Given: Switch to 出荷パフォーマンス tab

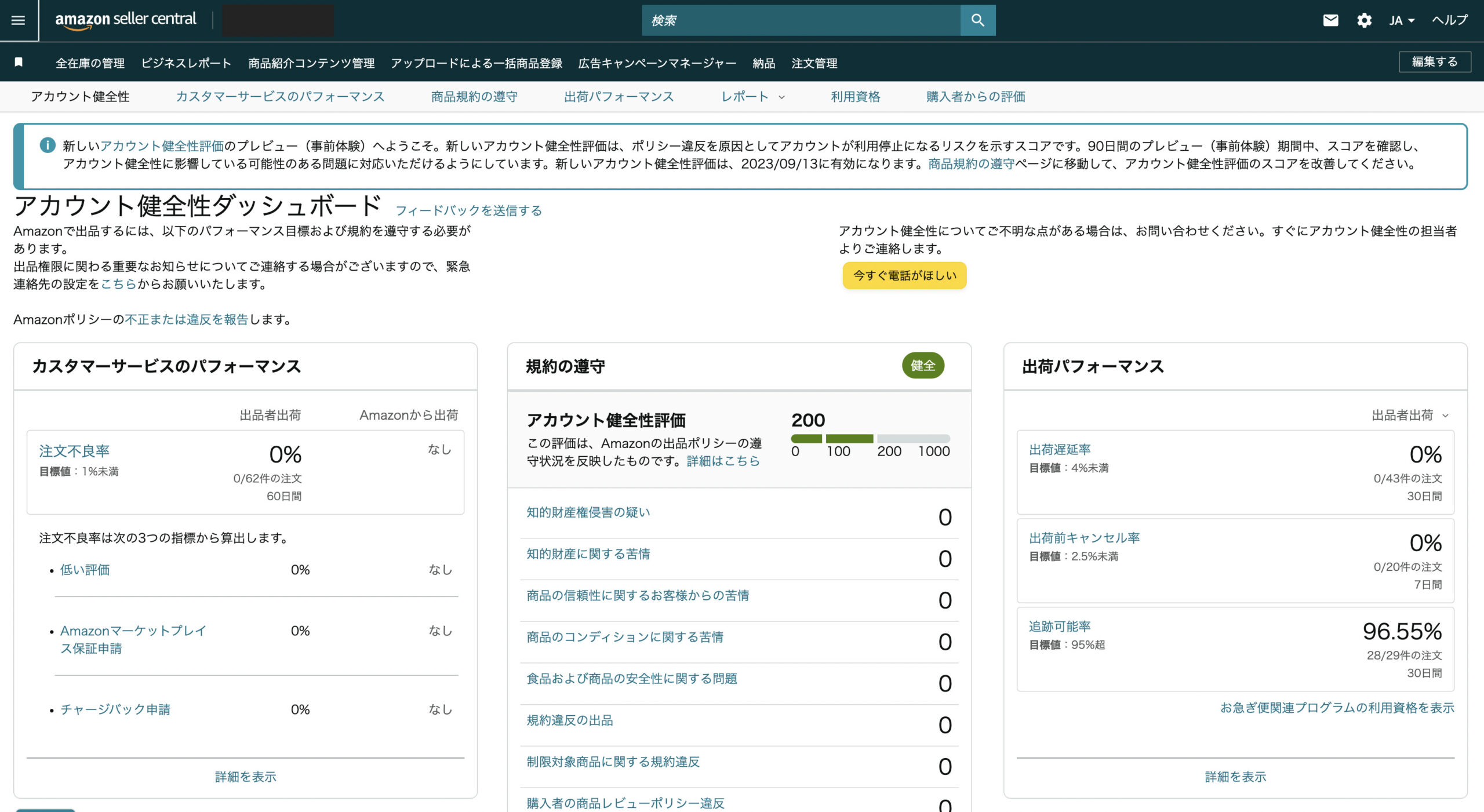Looking at the screenshot, I should click(619, 97).
